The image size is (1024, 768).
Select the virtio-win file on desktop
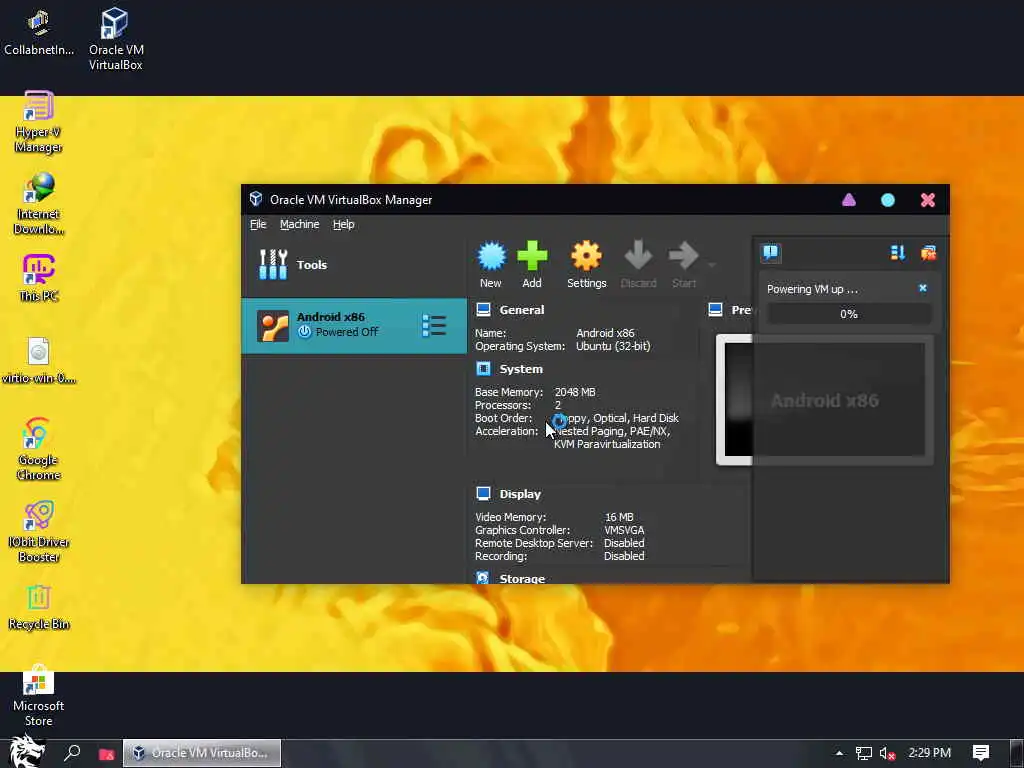(x=39, y=360)
